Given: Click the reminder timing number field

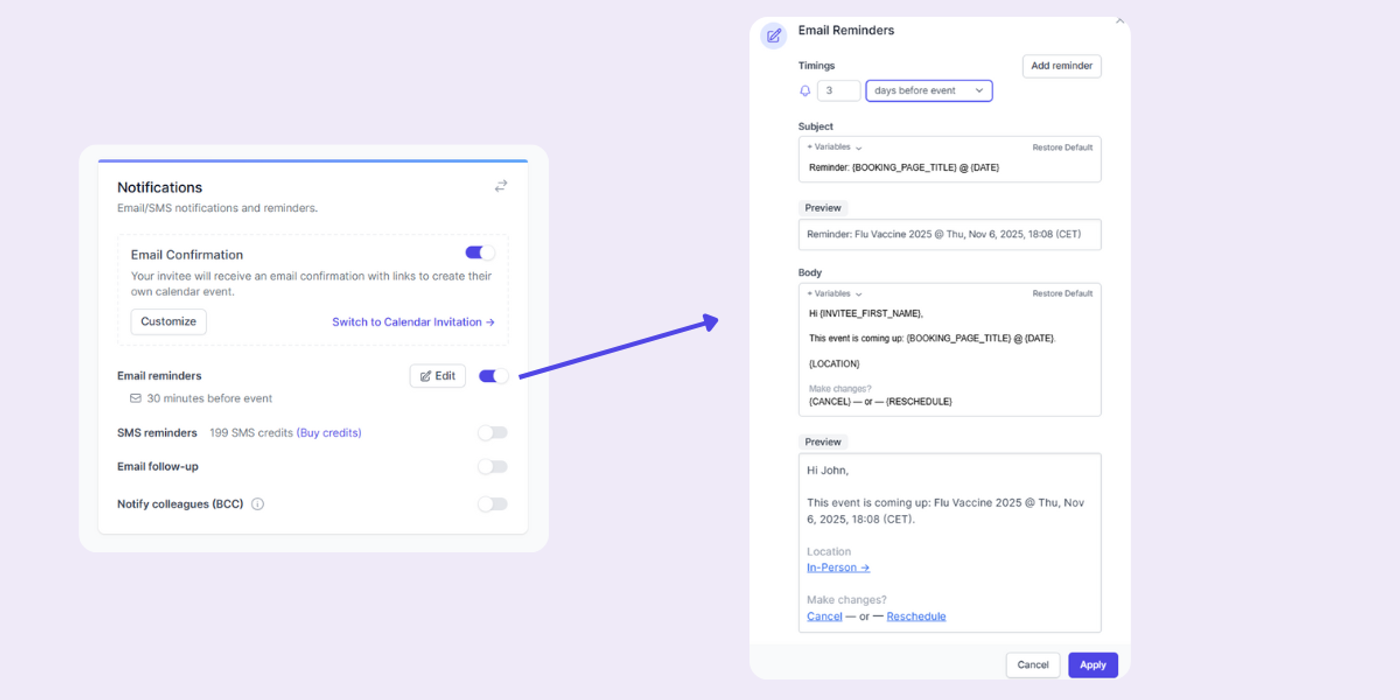Looking at the screenshot, I should [x=838, y=90].
